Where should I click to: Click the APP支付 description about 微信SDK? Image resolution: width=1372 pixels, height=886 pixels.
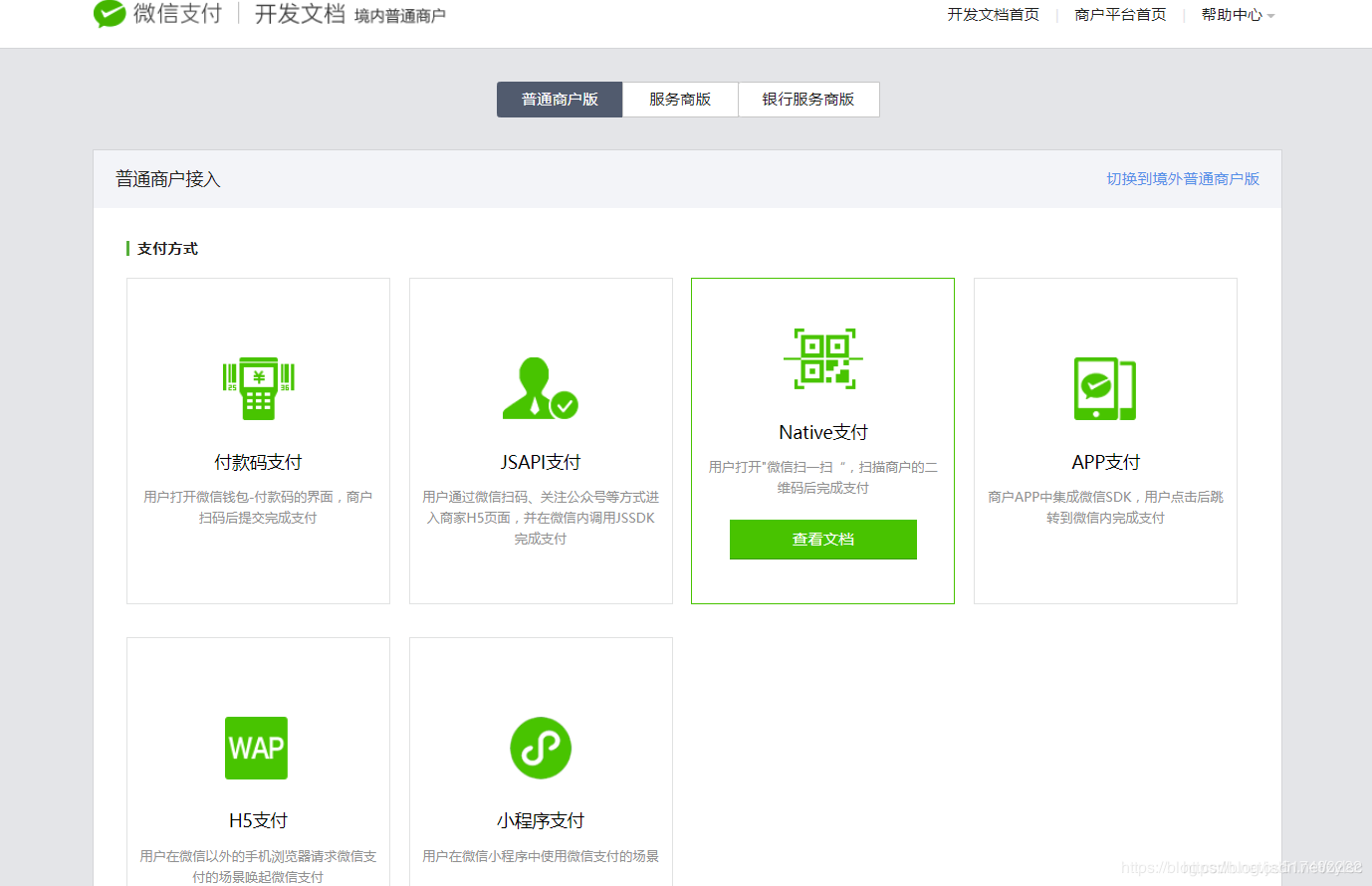(x=1105, y=508)
